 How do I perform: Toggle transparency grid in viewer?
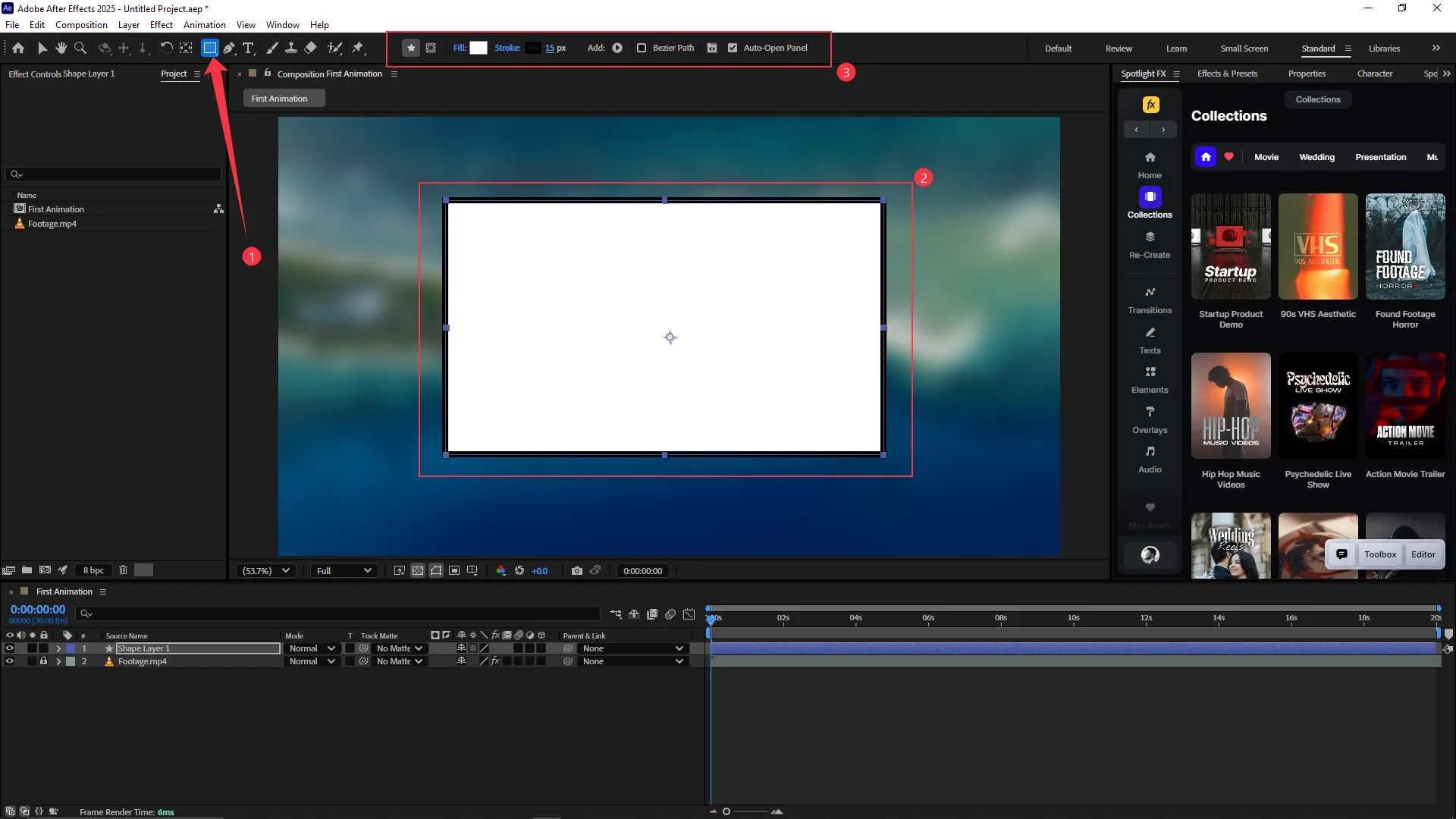418,570
